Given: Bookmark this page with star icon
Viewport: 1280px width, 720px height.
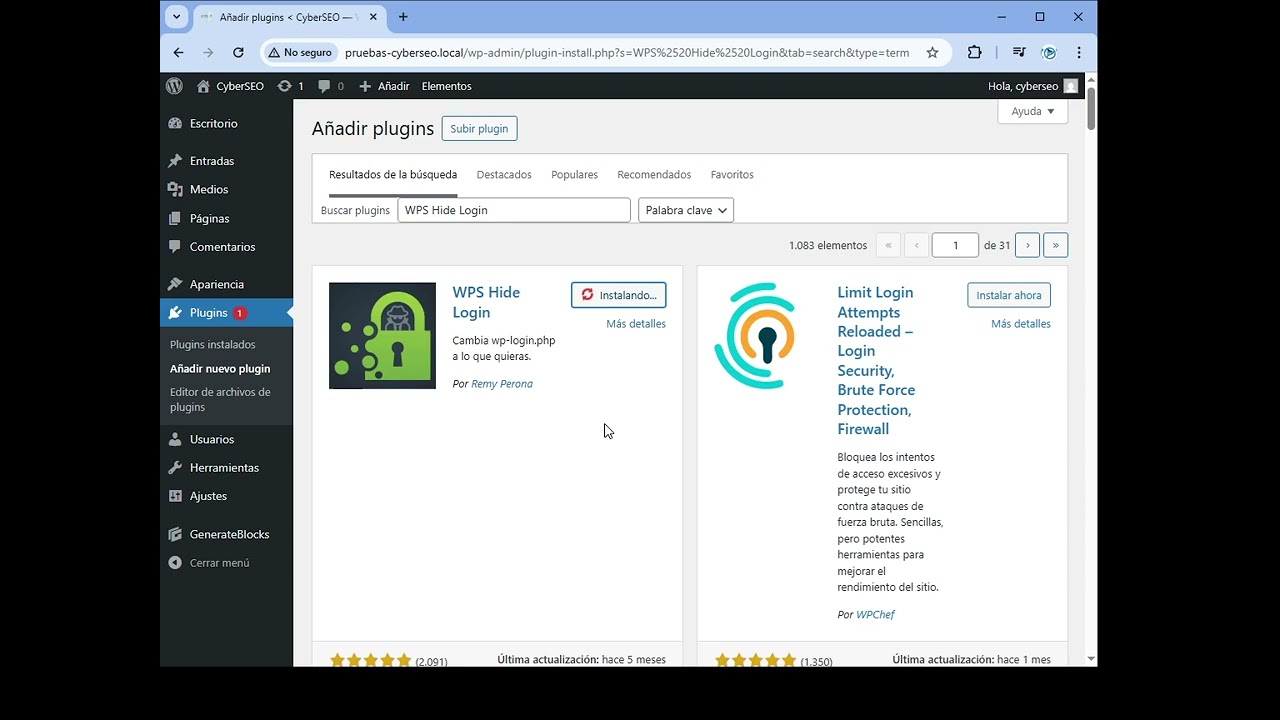Looking at the screenshot, I should (x=932, y=53).
